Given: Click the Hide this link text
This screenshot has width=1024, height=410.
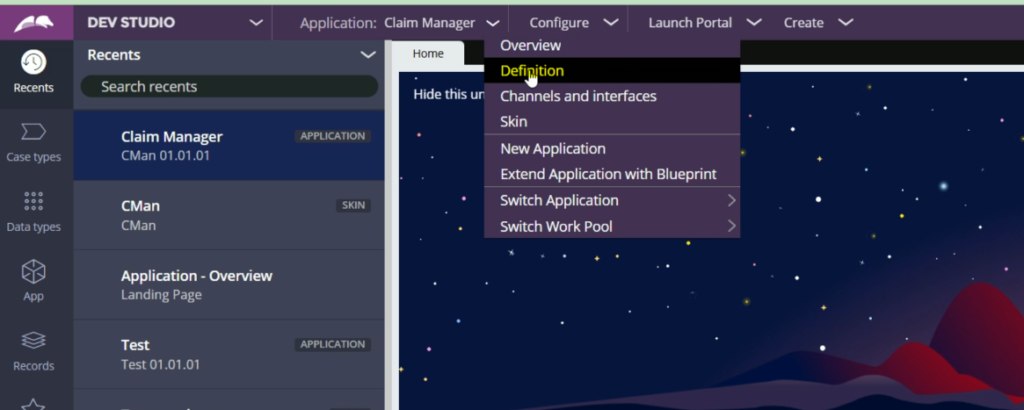Looking at the screenshot, I should (449, 94).
